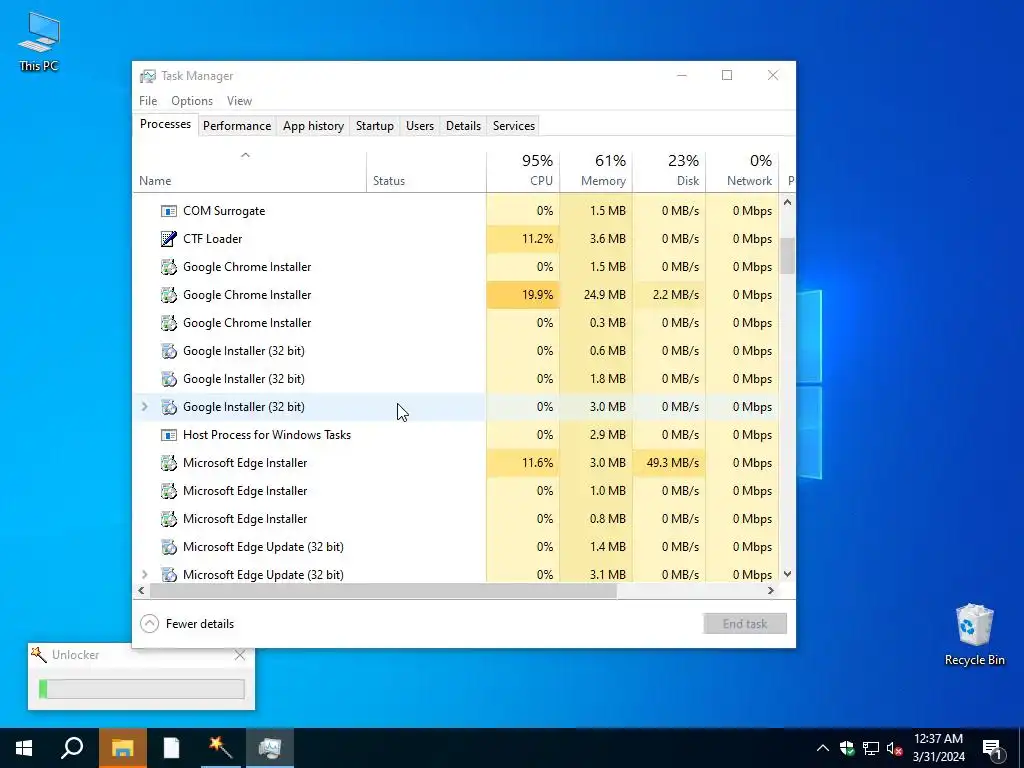1024x768 pixels.
Task: Click the CTF Loader pen icon
Action: (168, 239)
